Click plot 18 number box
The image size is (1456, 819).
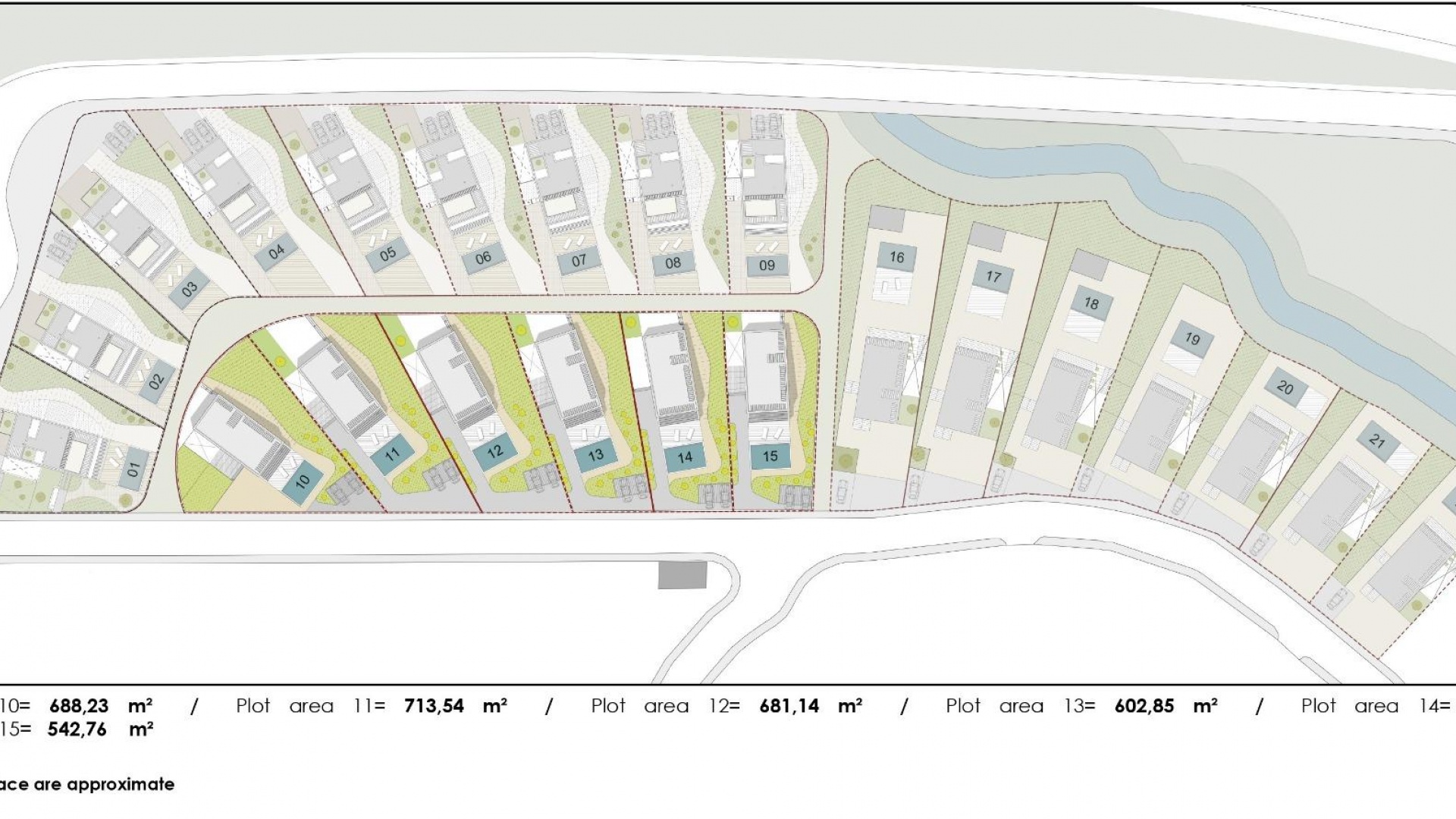(1091, 303)
